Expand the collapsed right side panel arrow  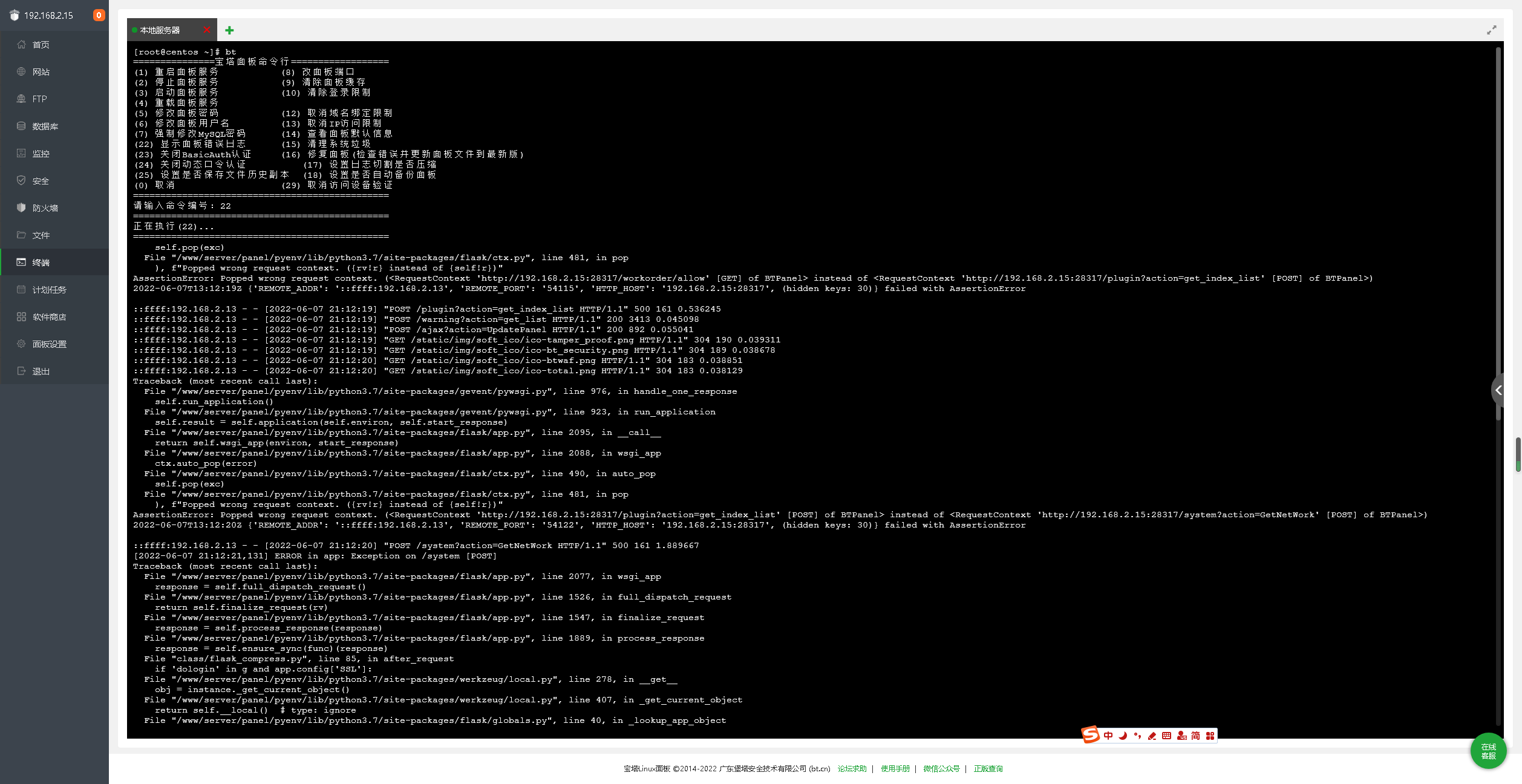coord(1499,390)
